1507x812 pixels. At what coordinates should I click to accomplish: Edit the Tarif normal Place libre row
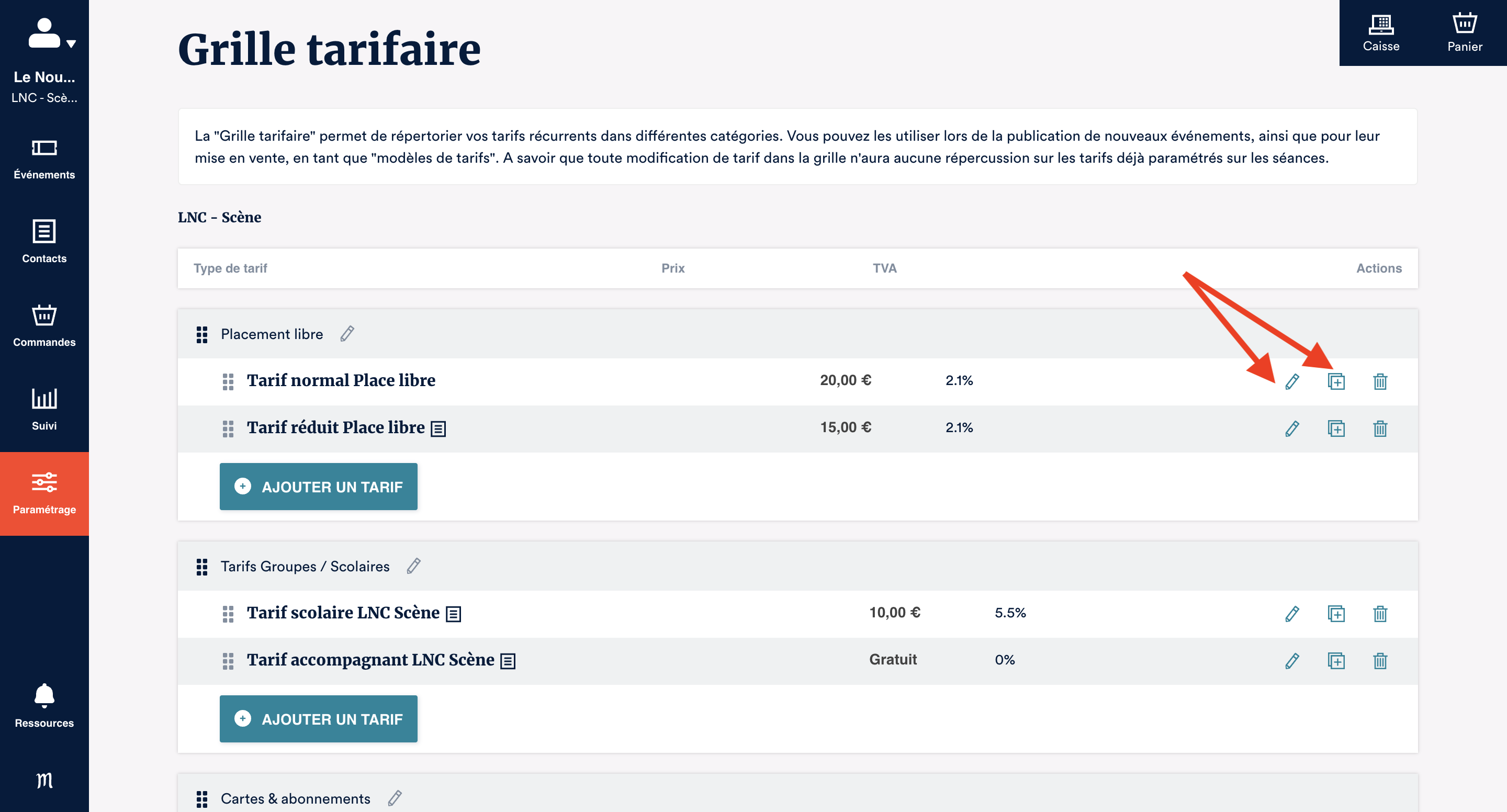click(x=1292, y=381)
